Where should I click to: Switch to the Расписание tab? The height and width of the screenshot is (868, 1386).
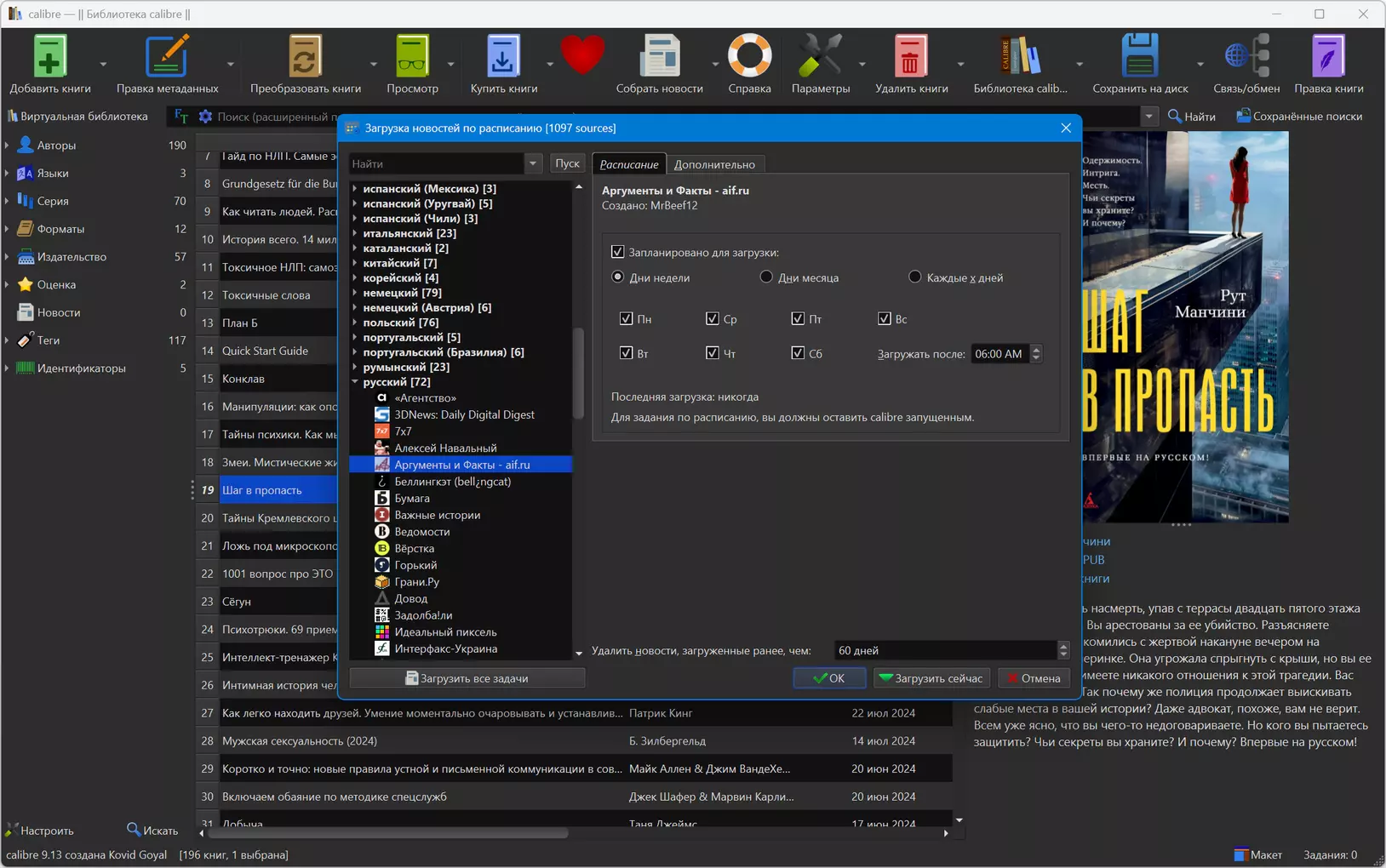pos(629,164)
